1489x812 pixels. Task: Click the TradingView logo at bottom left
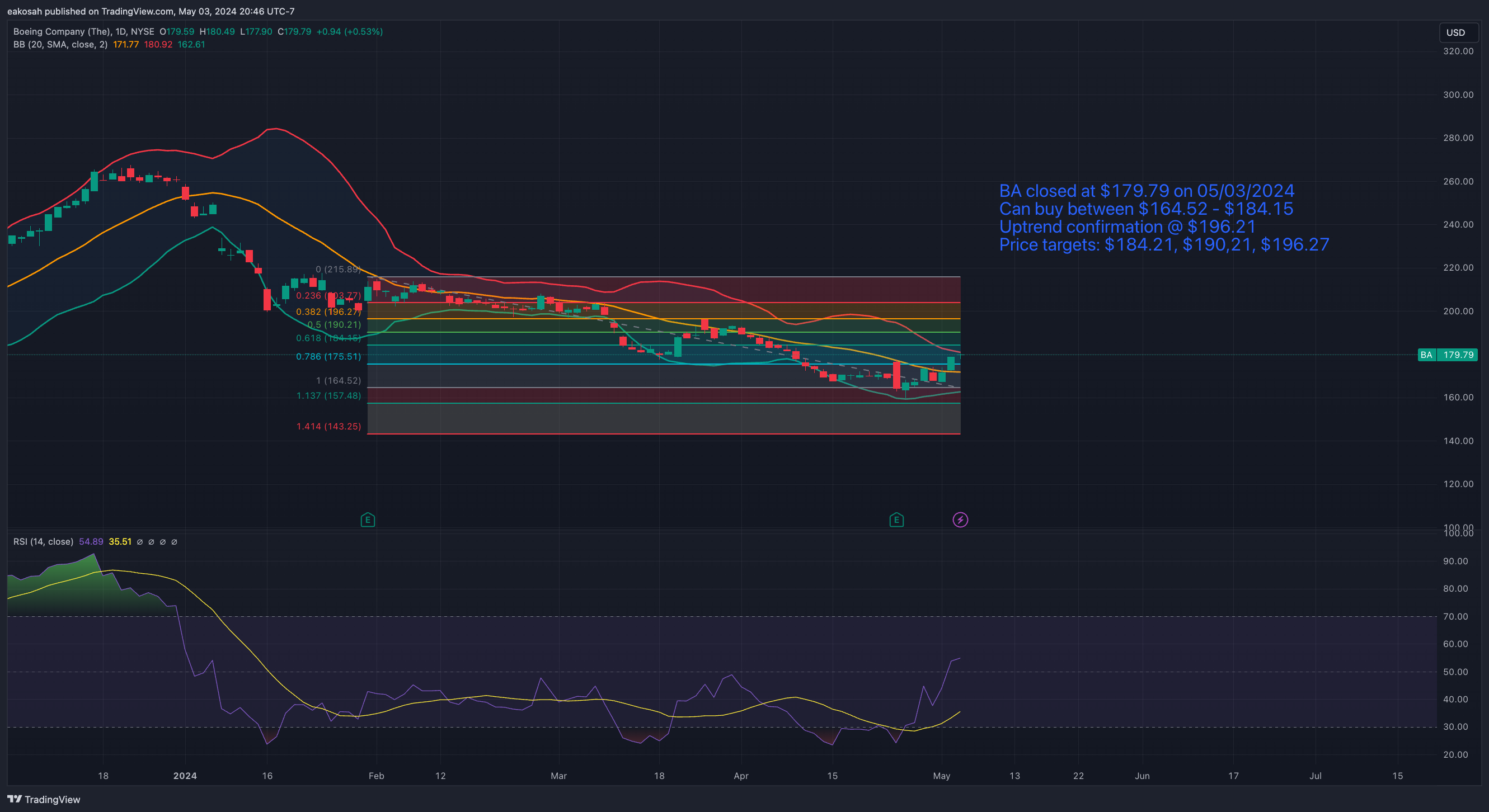tap(44, 799)
